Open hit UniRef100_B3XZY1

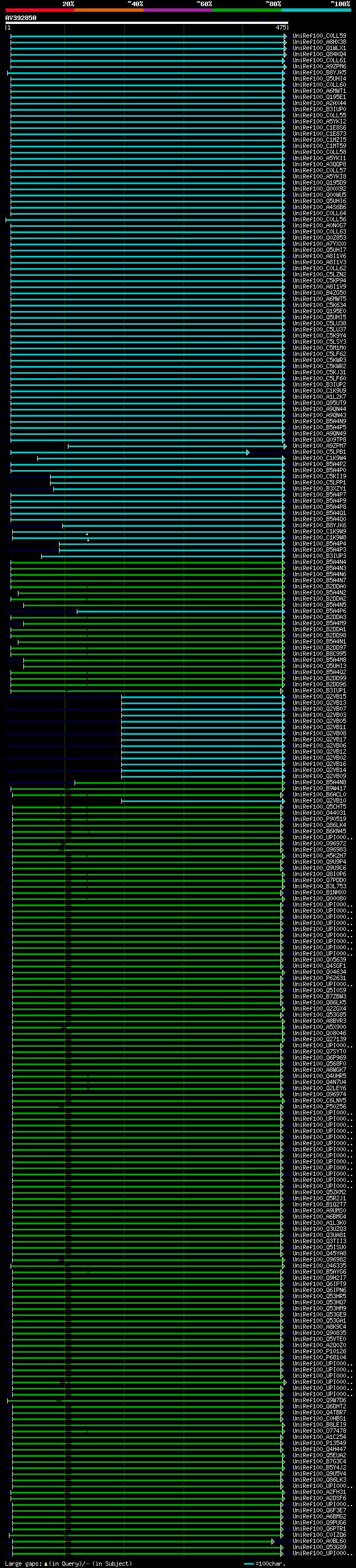click(319, 488)
